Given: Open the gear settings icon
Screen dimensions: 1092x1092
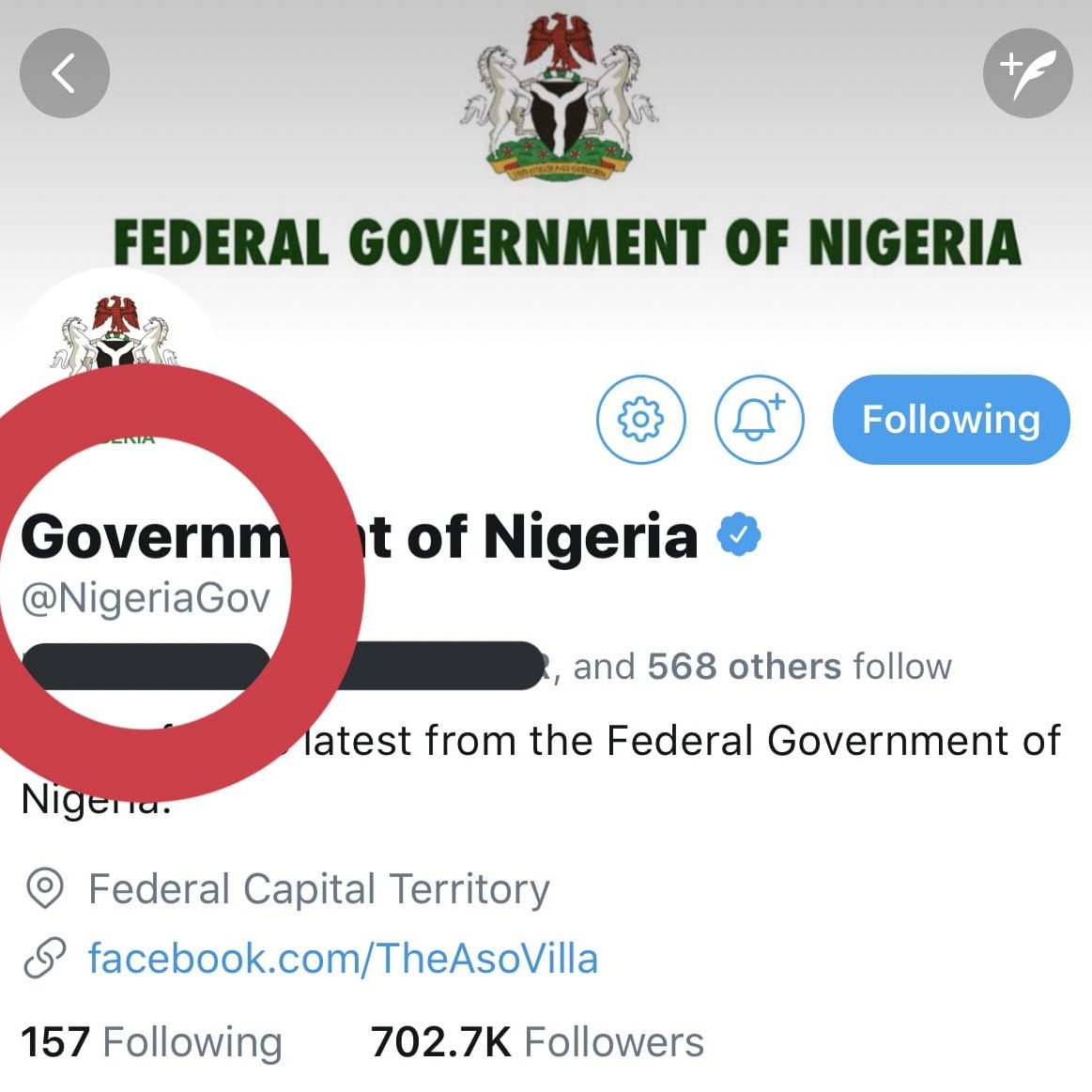Looking at the screenshot, I should [x=640, y=420].
